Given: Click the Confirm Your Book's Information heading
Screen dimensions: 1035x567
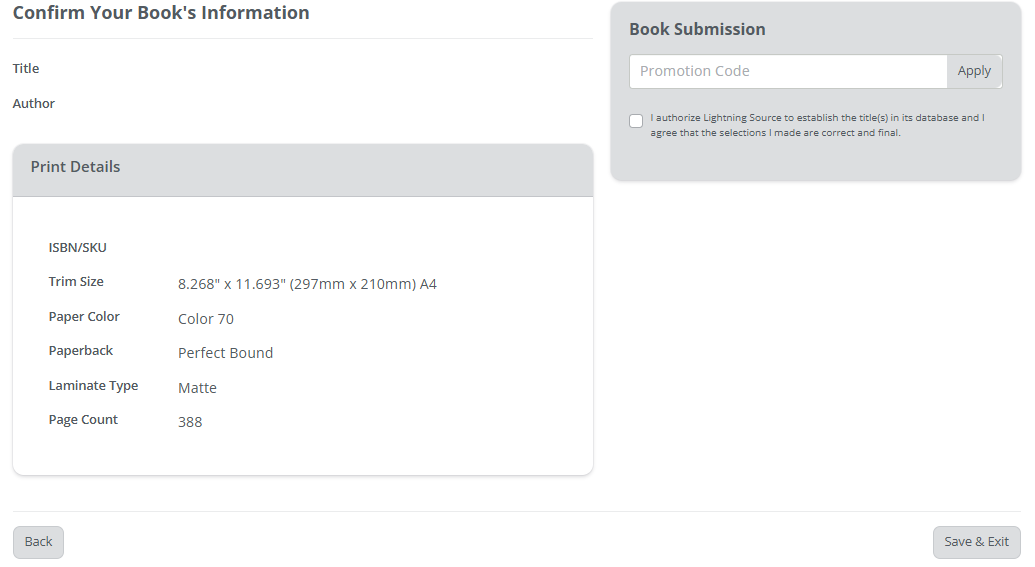Looking at the screenshot, I should [161, 13].
